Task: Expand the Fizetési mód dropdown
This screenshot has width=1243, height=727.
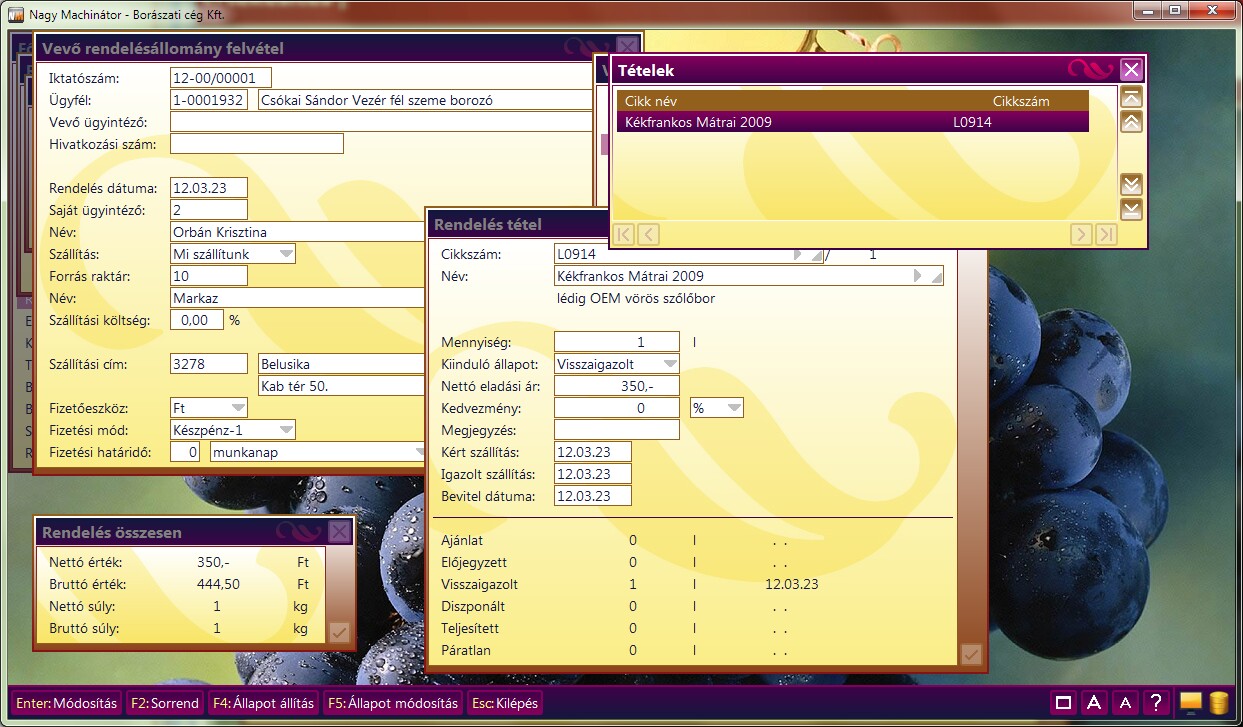Action: pos(287,430)
